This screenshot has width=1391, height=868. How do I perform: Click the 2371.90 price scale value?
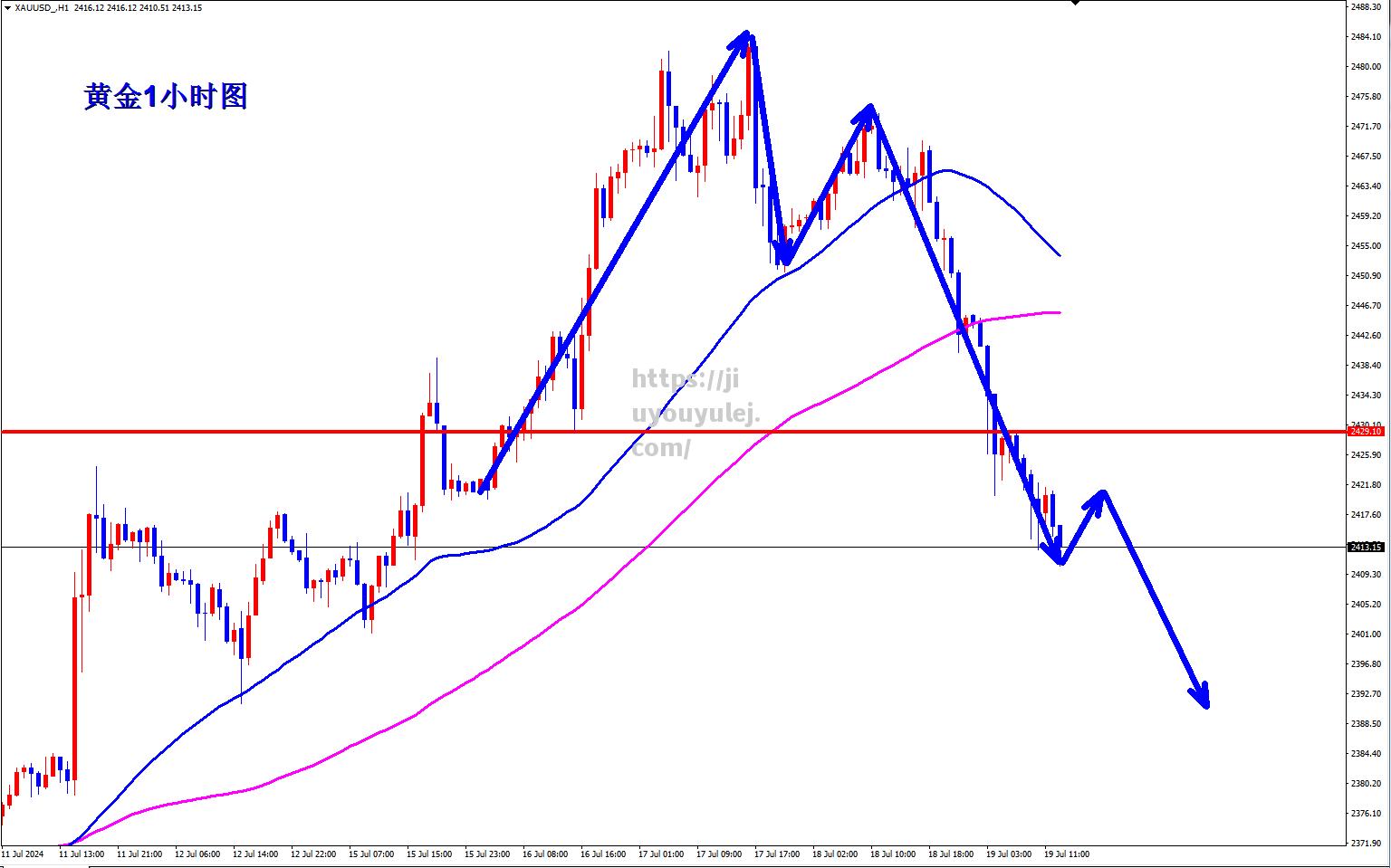1366,844
